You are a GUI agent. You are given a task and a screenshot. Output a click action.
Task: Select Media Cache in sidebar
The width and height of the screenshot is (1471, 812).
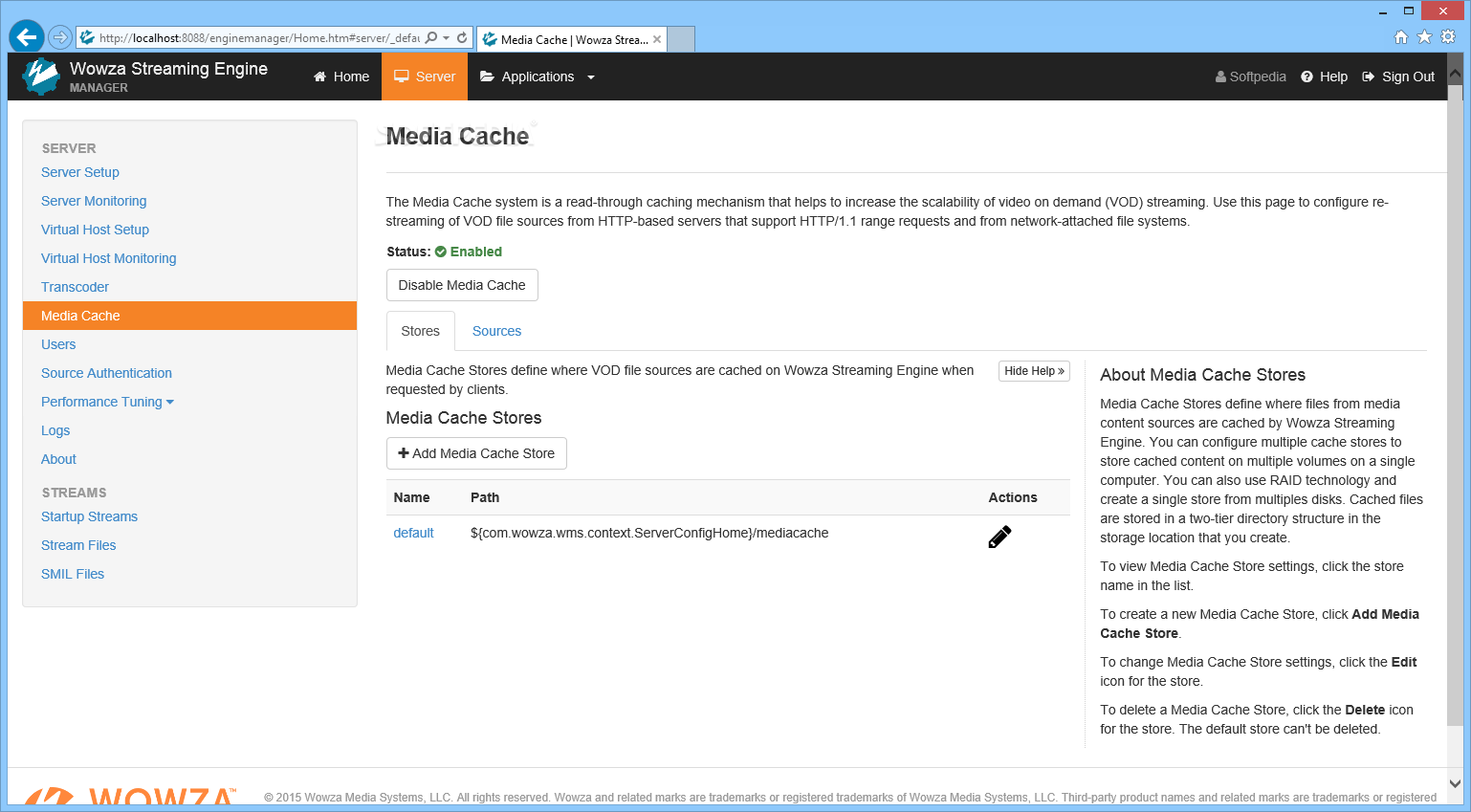click(x=189, y=316)
